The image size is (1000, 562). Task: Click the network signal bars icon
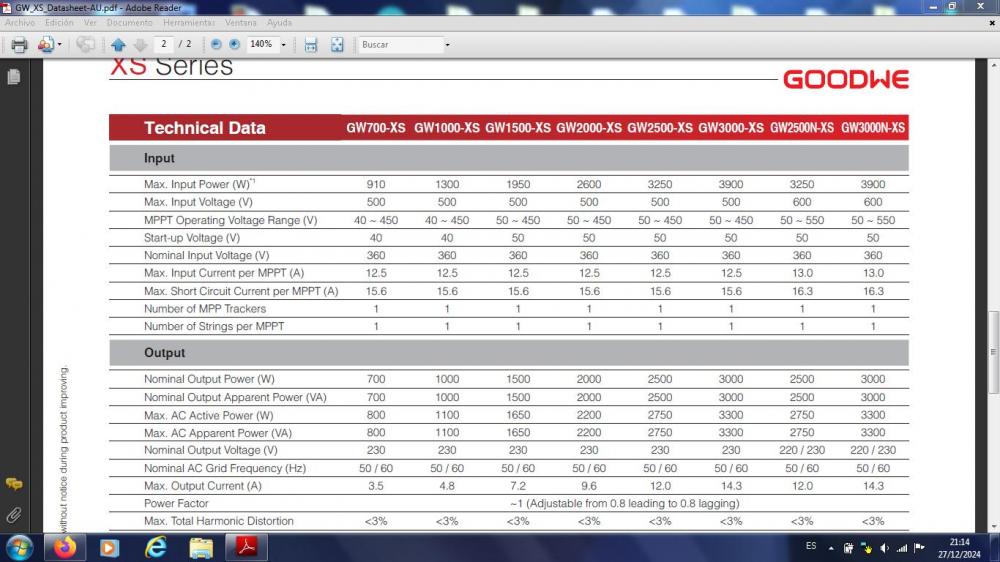(x=902, y=548)
